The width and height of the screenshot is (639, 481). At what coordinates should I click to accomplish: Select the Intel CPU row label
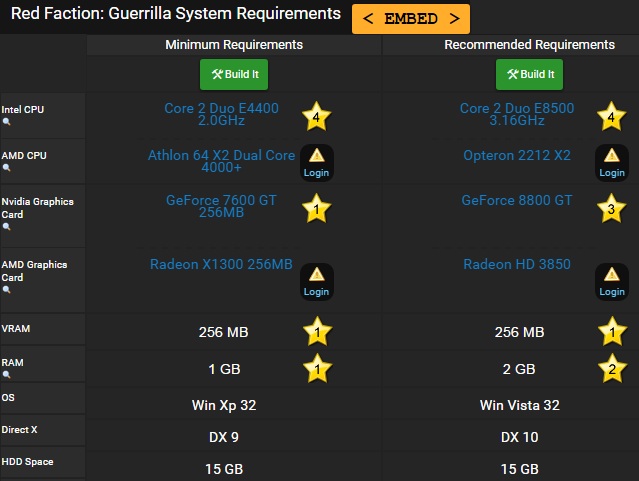pos(22,109)
